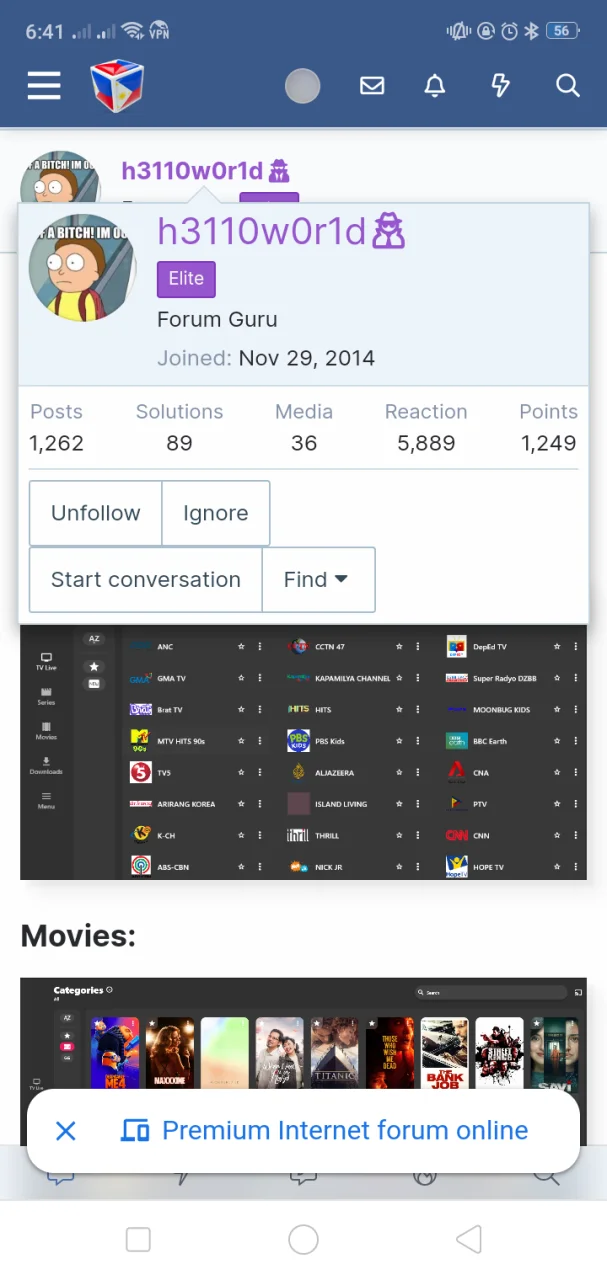Tap the Android recent apps square
The image size is (607, 1280).
coord(138,1240)
